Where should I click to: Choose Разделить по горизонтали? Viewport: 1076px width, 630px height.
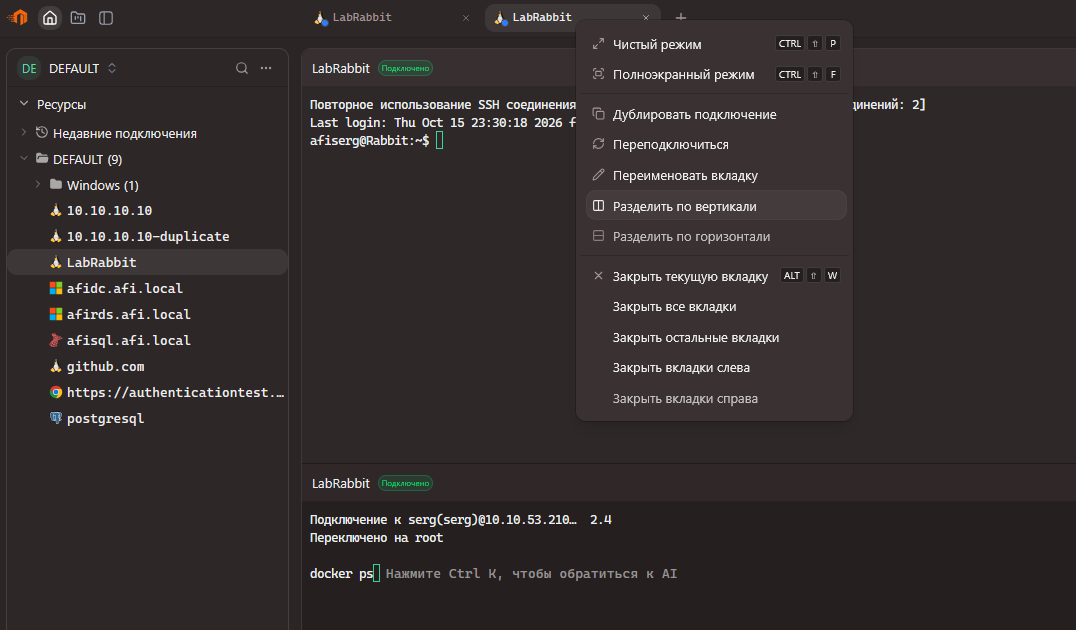point(716,237)
